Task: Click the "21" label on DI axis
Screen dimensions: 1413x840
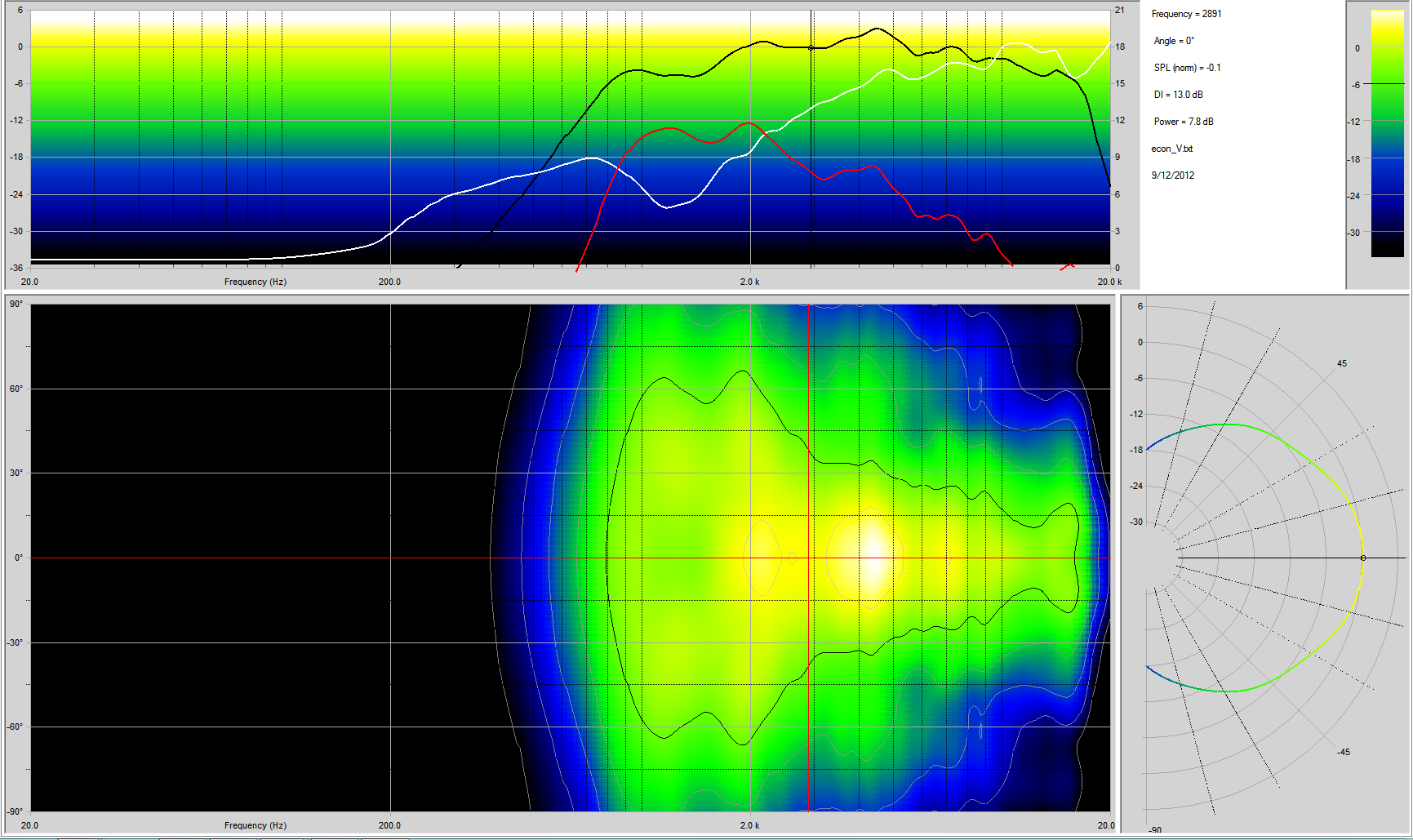Action: click(x=1119, y=11)
